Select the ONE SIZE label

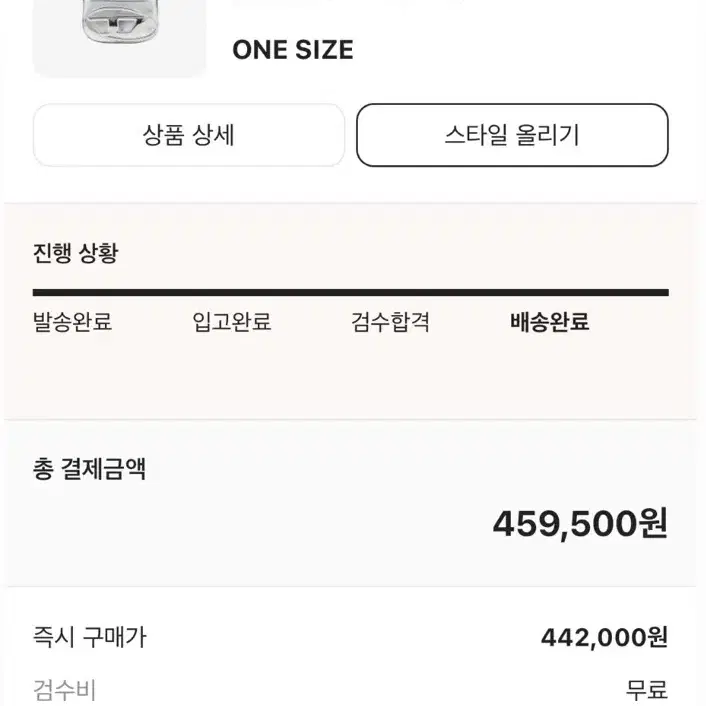[x=293, y=50]
